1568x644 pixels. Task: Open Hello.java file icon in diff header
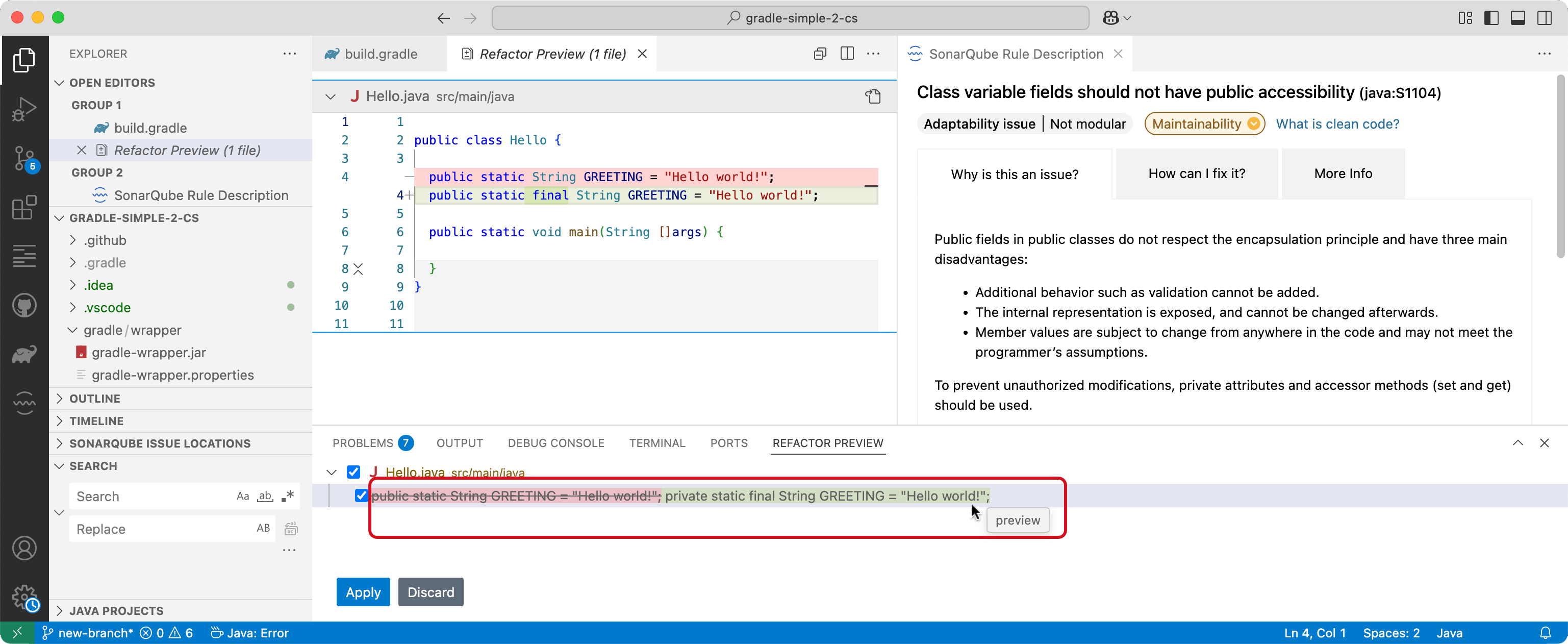(x=873, y=96)
